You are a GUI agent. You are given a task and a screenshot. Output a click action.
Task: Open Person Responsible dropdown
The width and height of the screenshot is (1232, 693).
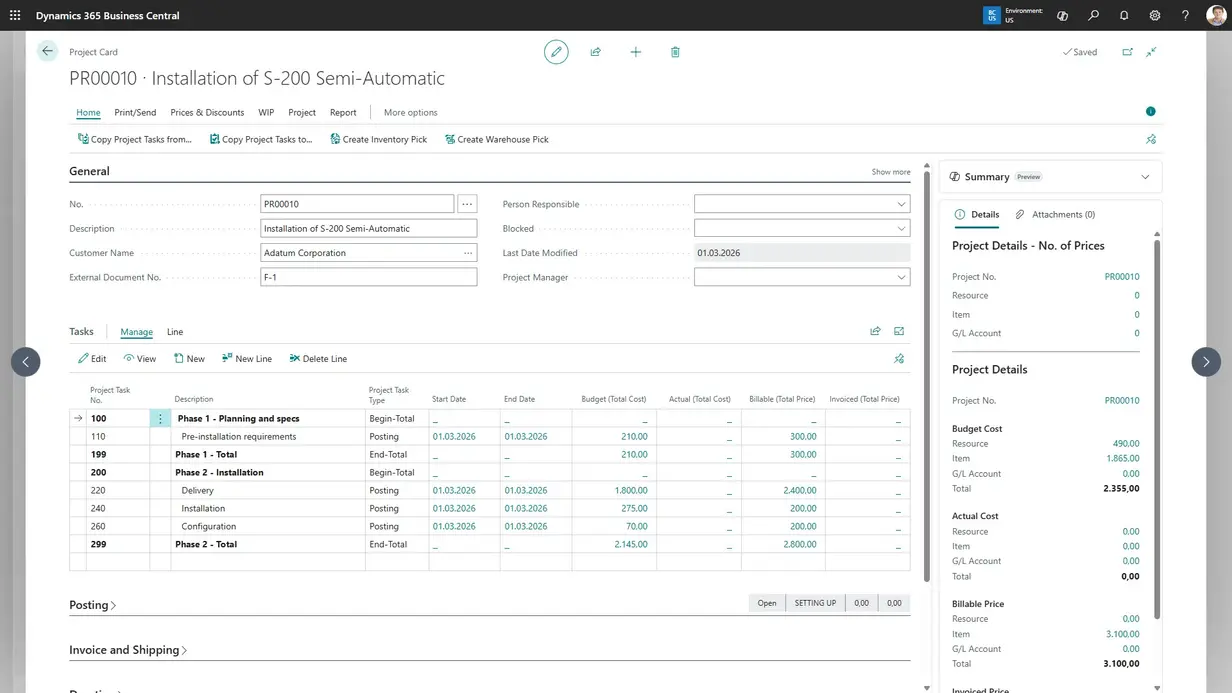pos(901,204)
